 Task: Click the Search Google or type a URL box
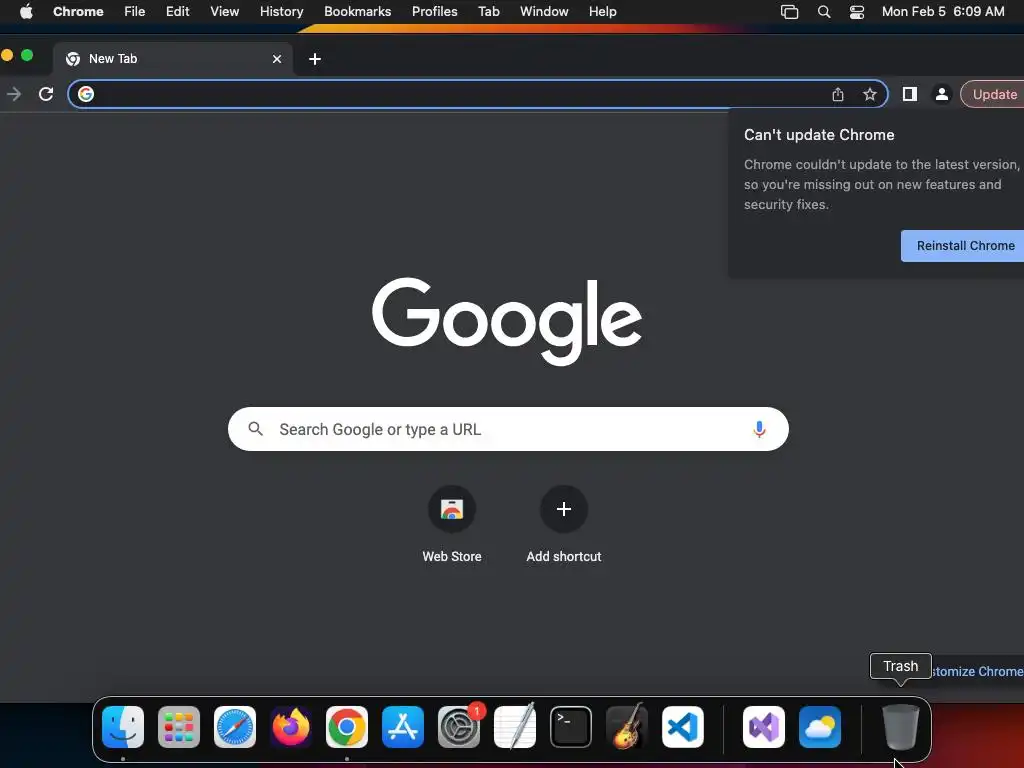pyautogui.click(x=508, y=429)
